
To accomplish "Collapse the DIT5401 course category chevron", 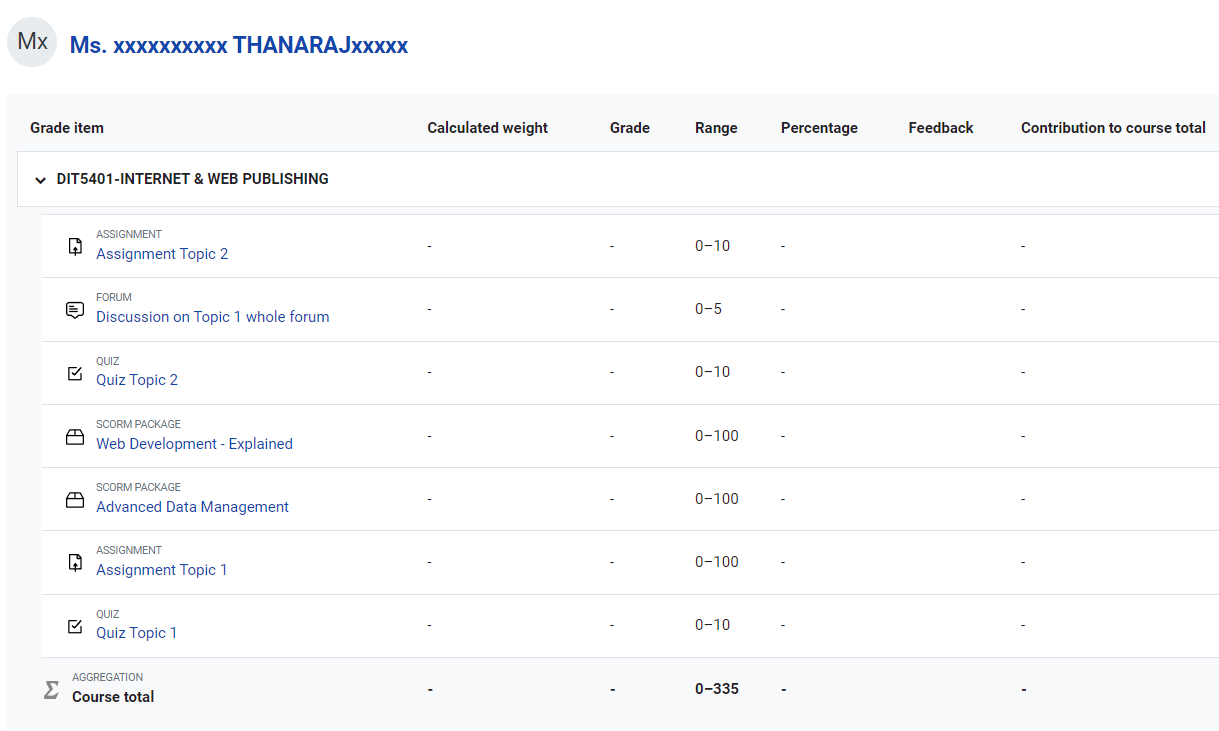I will point(41,180).
